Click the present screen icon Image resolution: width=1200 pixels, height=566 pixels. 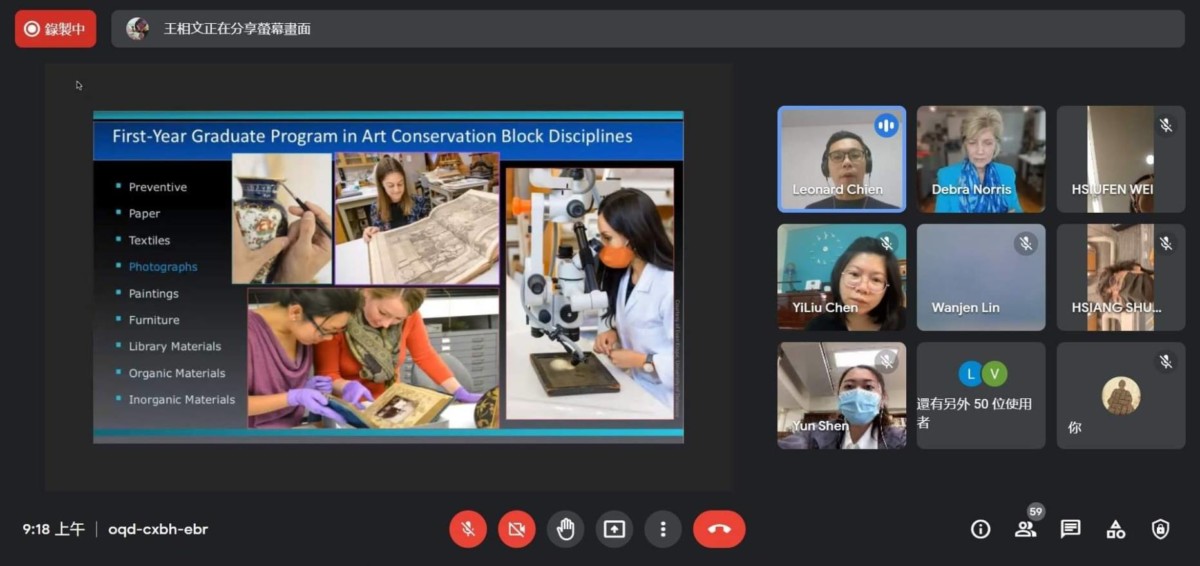tap(614, 529)
